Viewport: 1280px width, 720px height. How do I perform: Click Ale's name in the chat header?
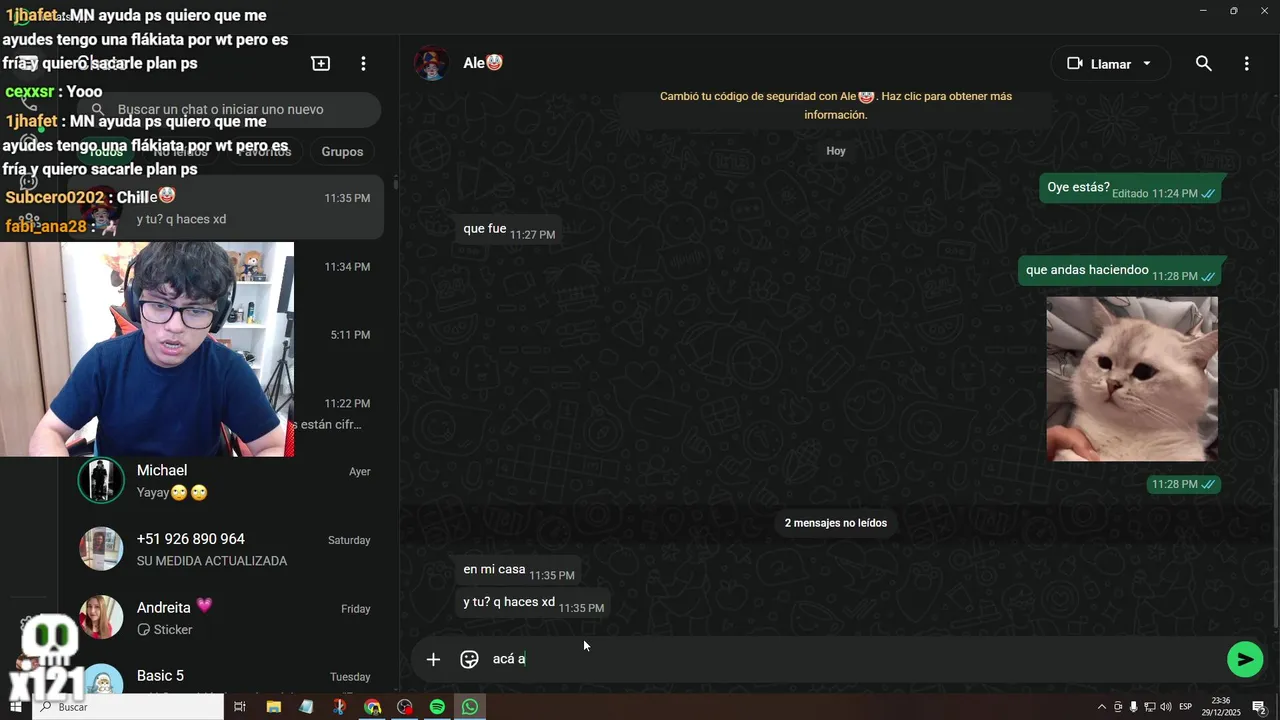tap(483, 63)
